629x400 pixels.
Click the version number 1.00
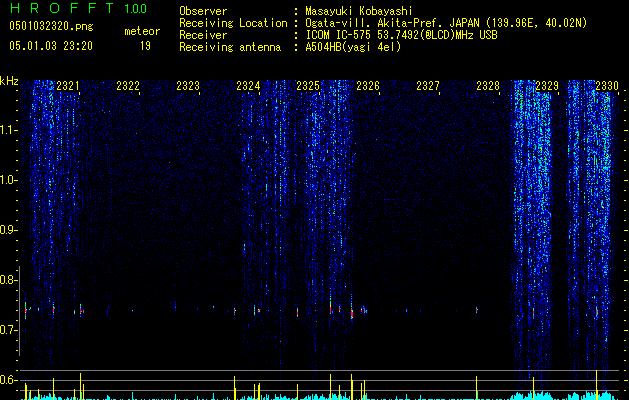136,8
